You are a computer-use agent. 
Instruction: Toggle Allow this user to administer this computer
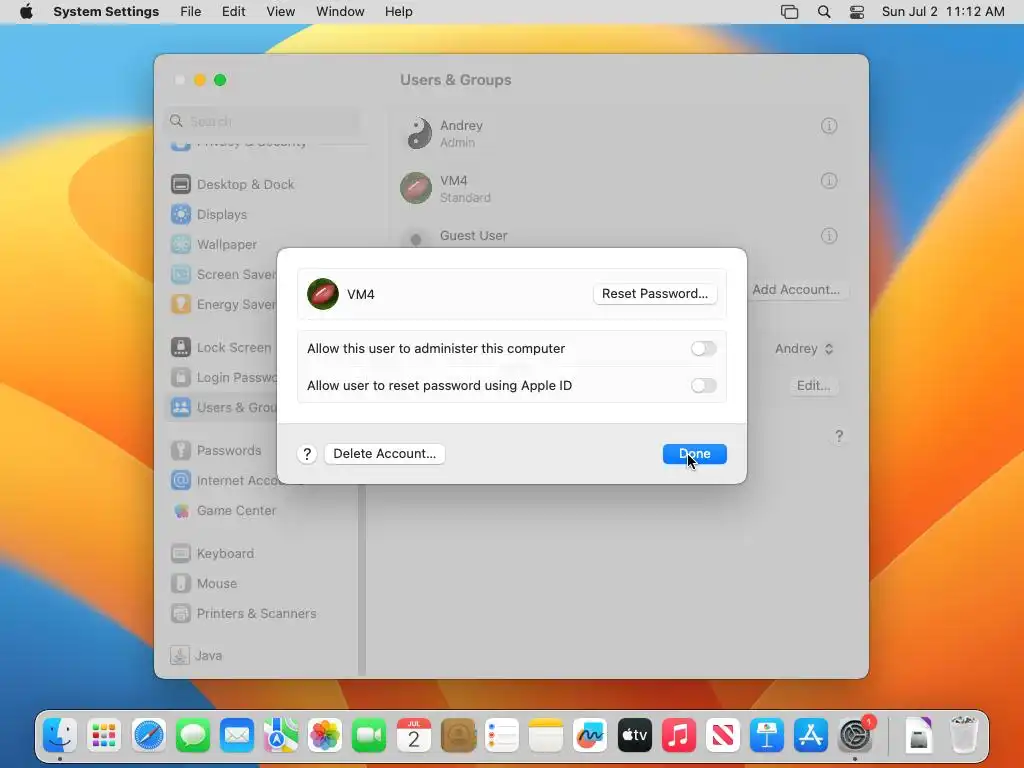click(703, 349)
